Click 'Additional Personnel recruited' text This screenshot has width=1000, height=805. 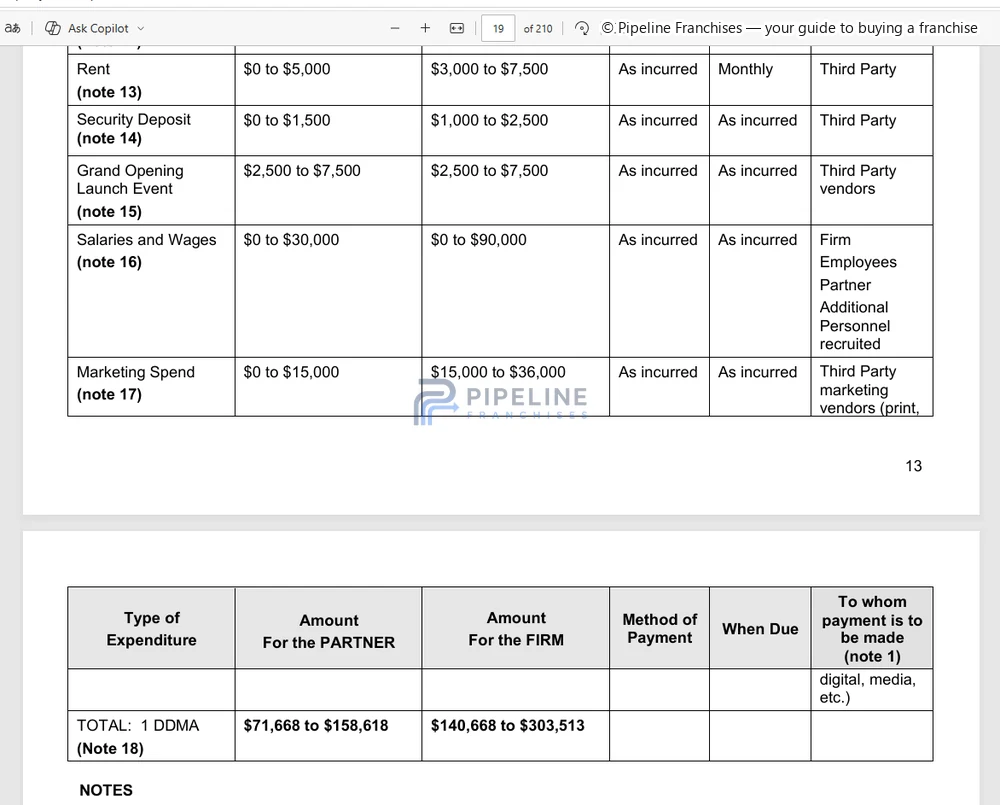855,325
